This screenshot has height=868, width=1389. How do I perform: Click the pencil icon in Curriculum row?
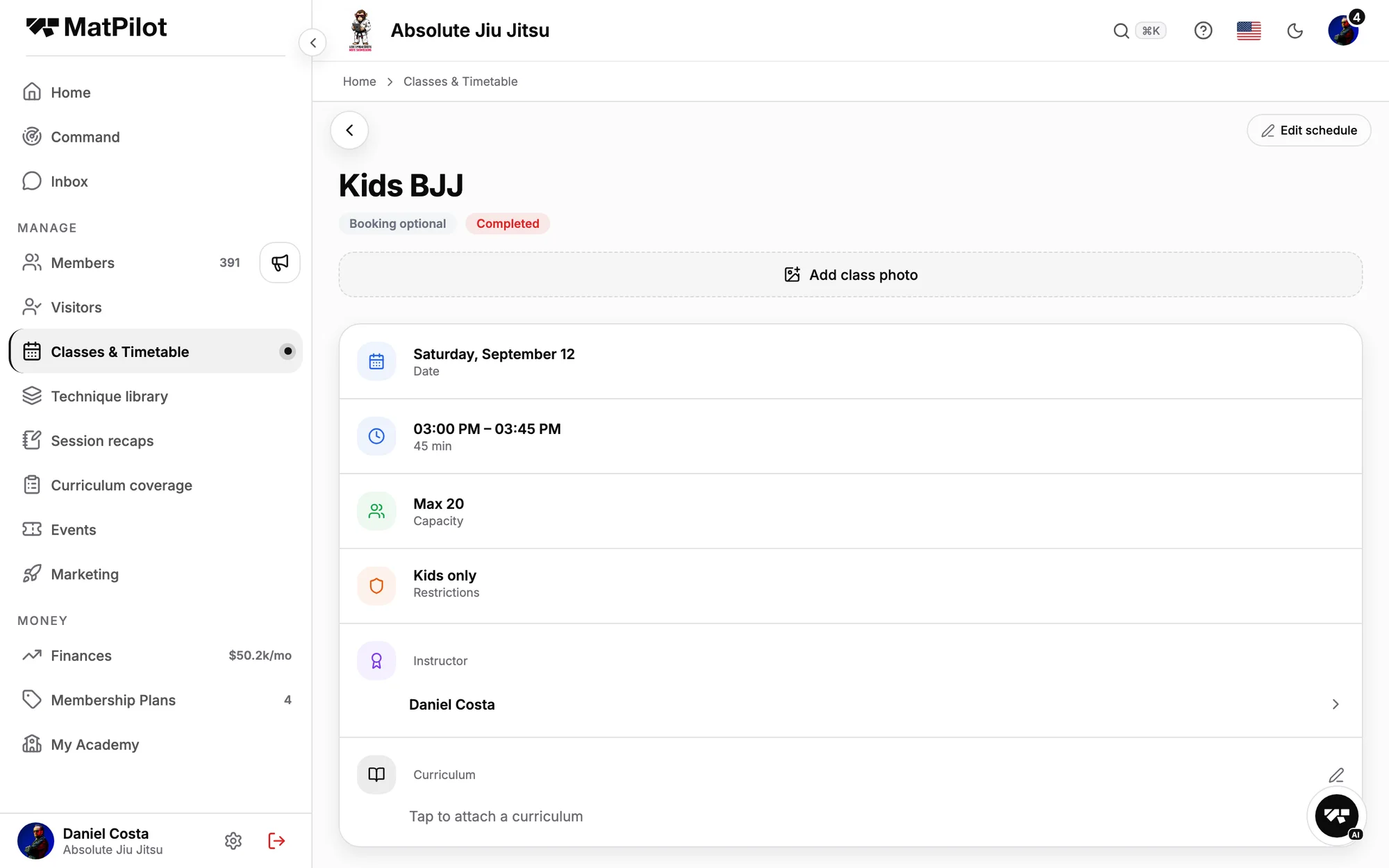(1336, 775)
